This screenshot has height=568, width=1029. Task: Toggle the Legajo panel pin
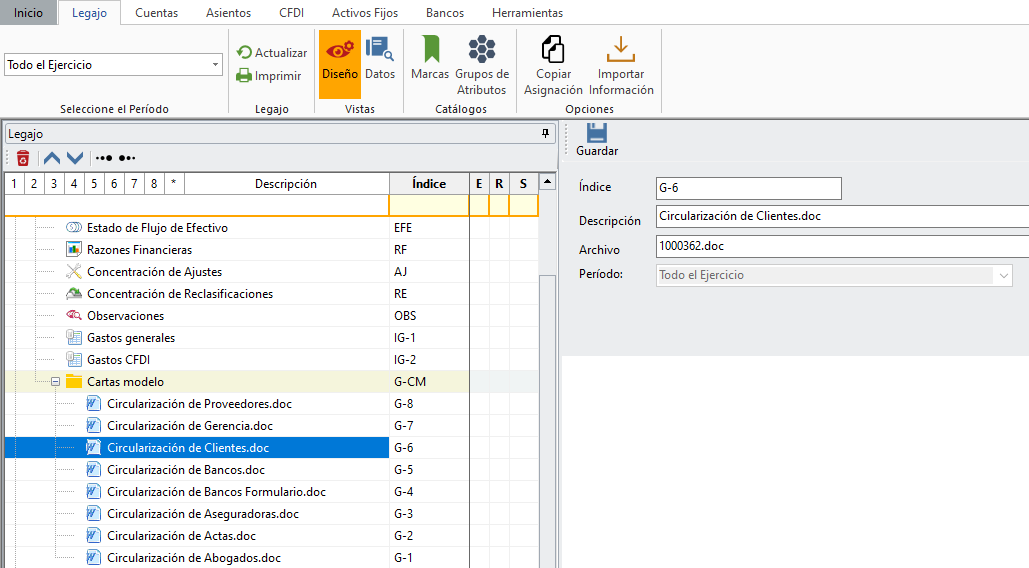coord(545,133)
